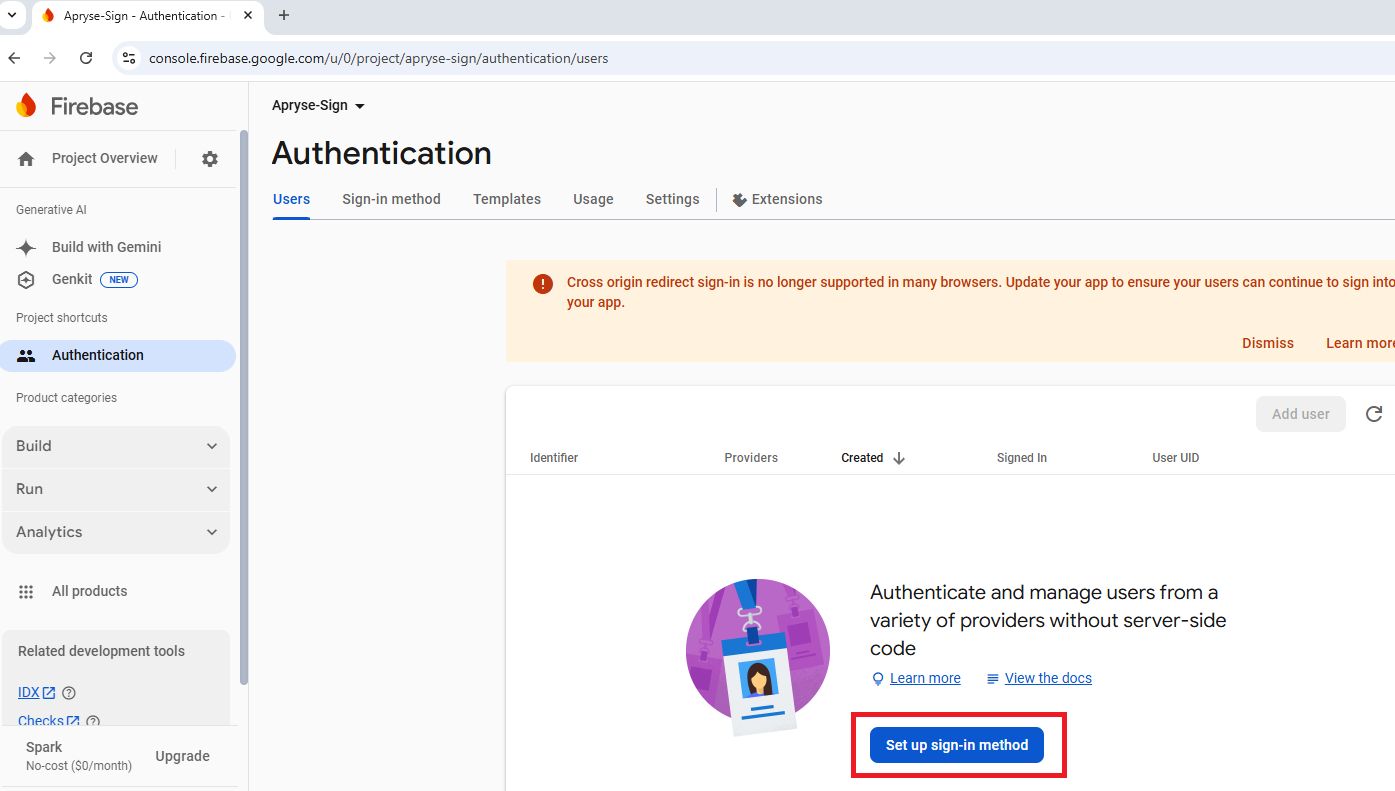Open the View the docs link
Screen dimensions: 1395x791
click(1048, 678)
